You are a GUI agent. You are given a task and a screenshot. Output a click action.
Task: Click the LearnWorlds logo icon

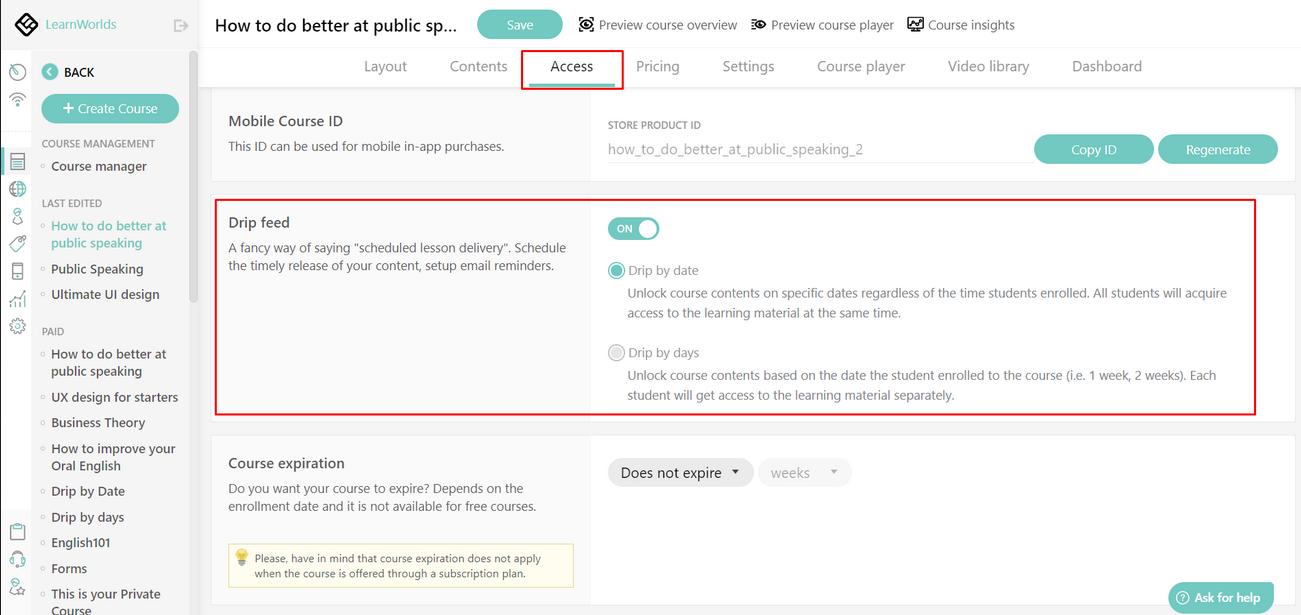[x=26, y=24]
